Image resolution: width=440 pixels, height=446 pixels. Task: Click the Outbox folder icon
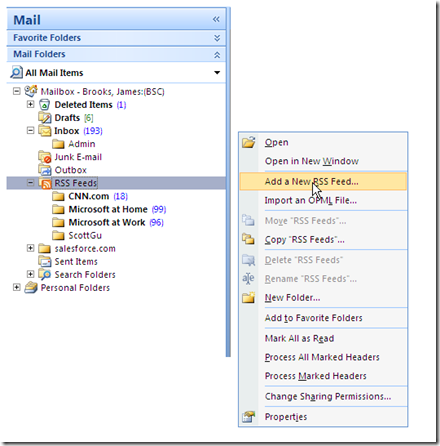[x=45, y=170]
